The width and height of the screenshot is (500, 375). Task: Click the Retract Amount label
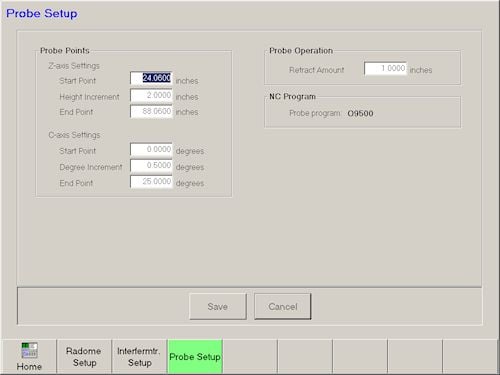pos(316,70)
